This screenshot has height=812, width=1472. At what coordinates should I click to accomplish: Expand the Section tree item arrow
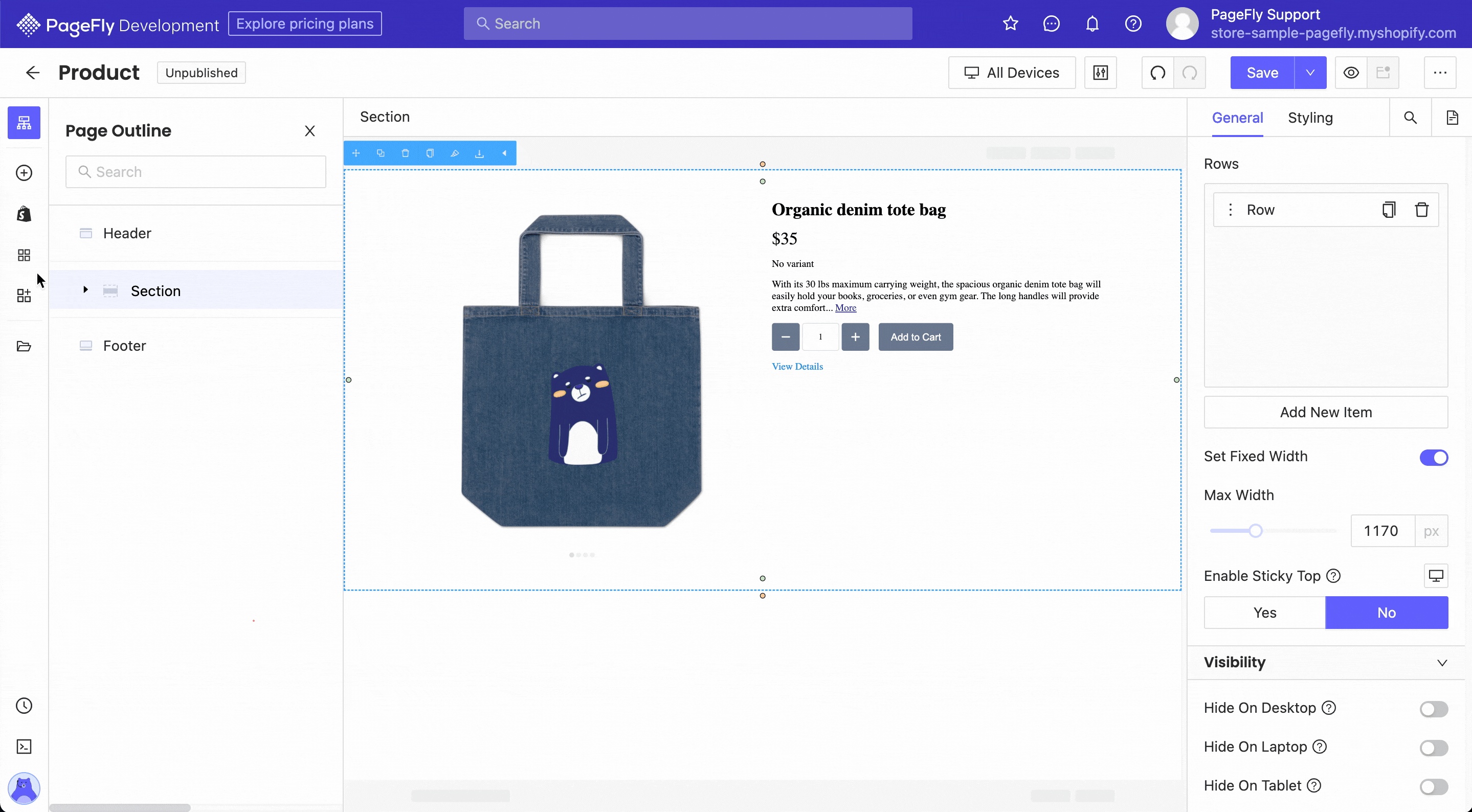pos(85,290)
